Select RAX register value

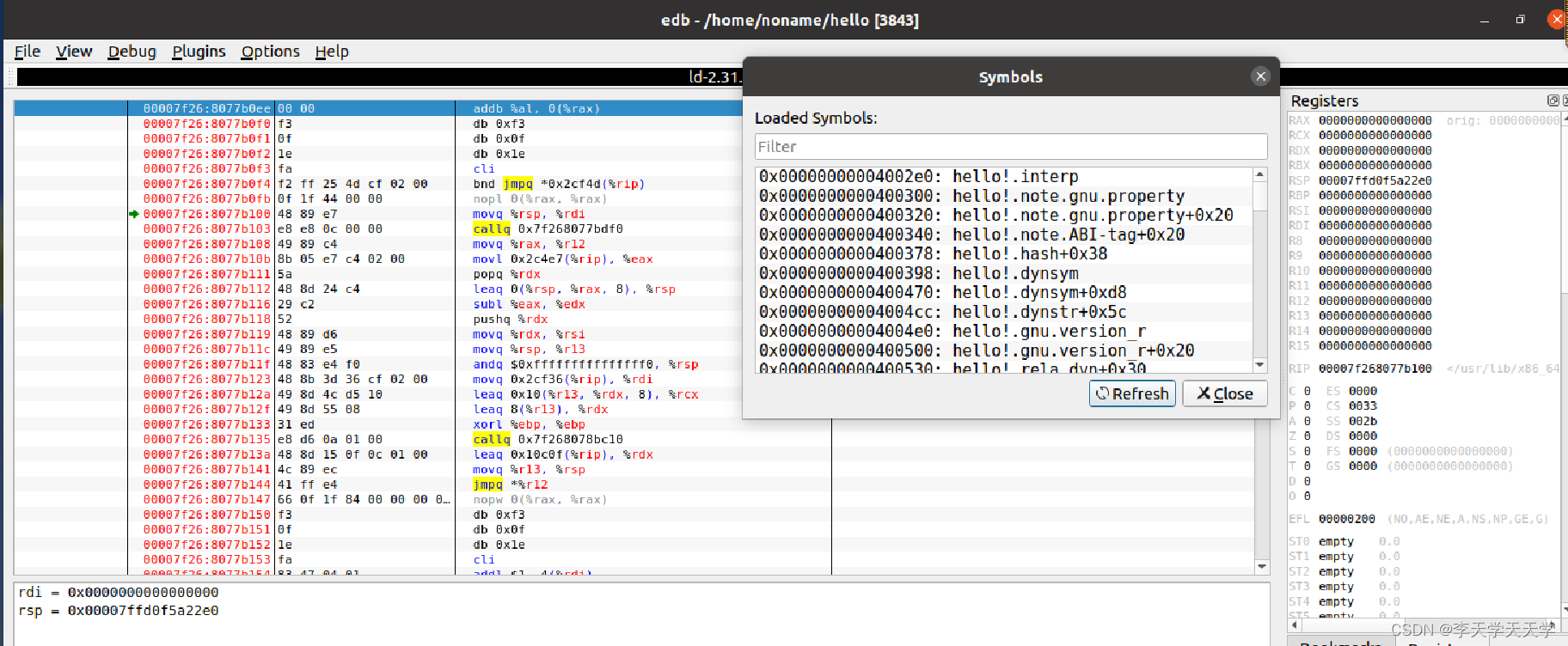coord(1375,120)
